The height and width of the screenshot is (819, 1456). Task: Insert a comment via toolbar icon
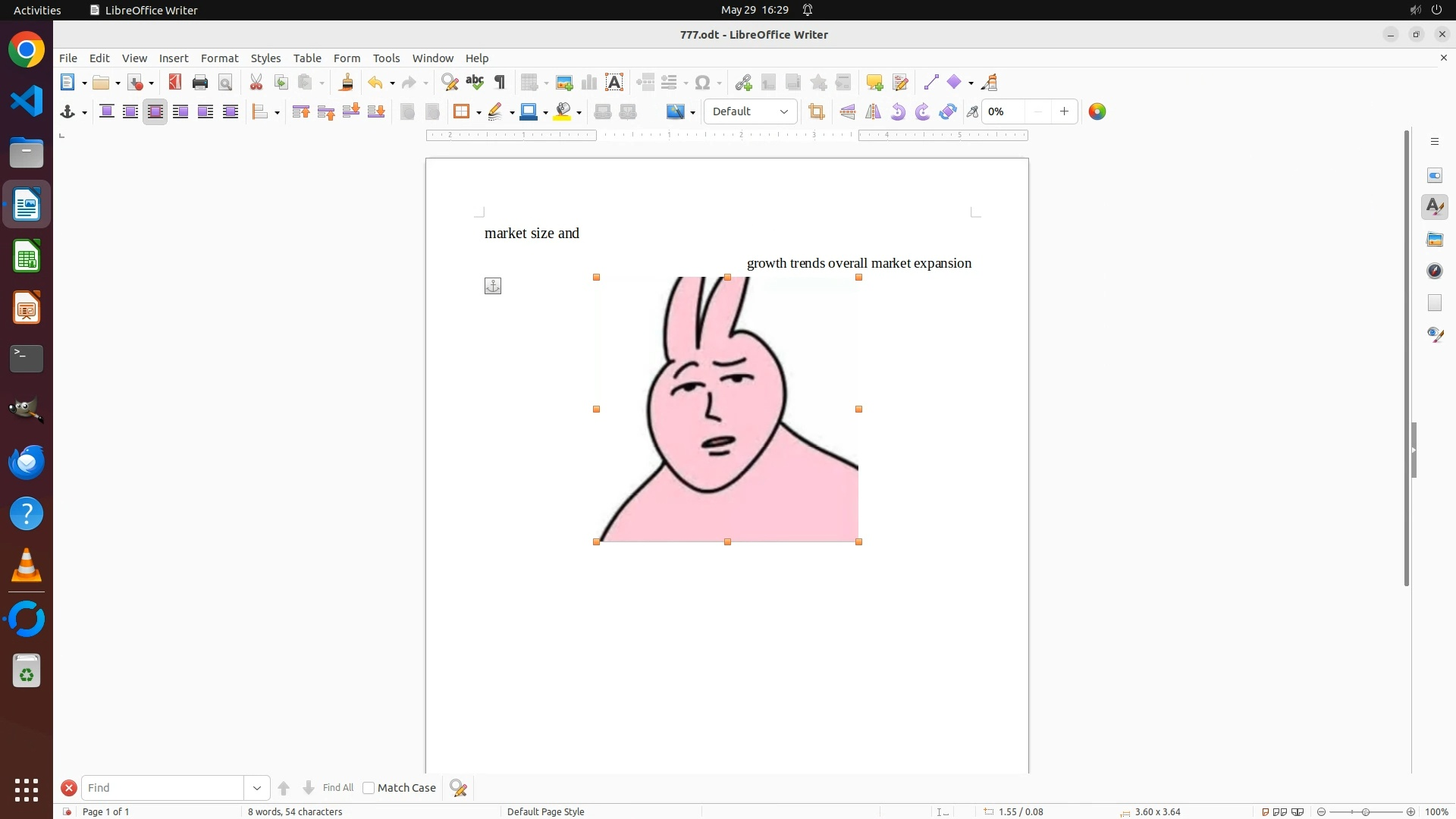[x=874, y=83]
